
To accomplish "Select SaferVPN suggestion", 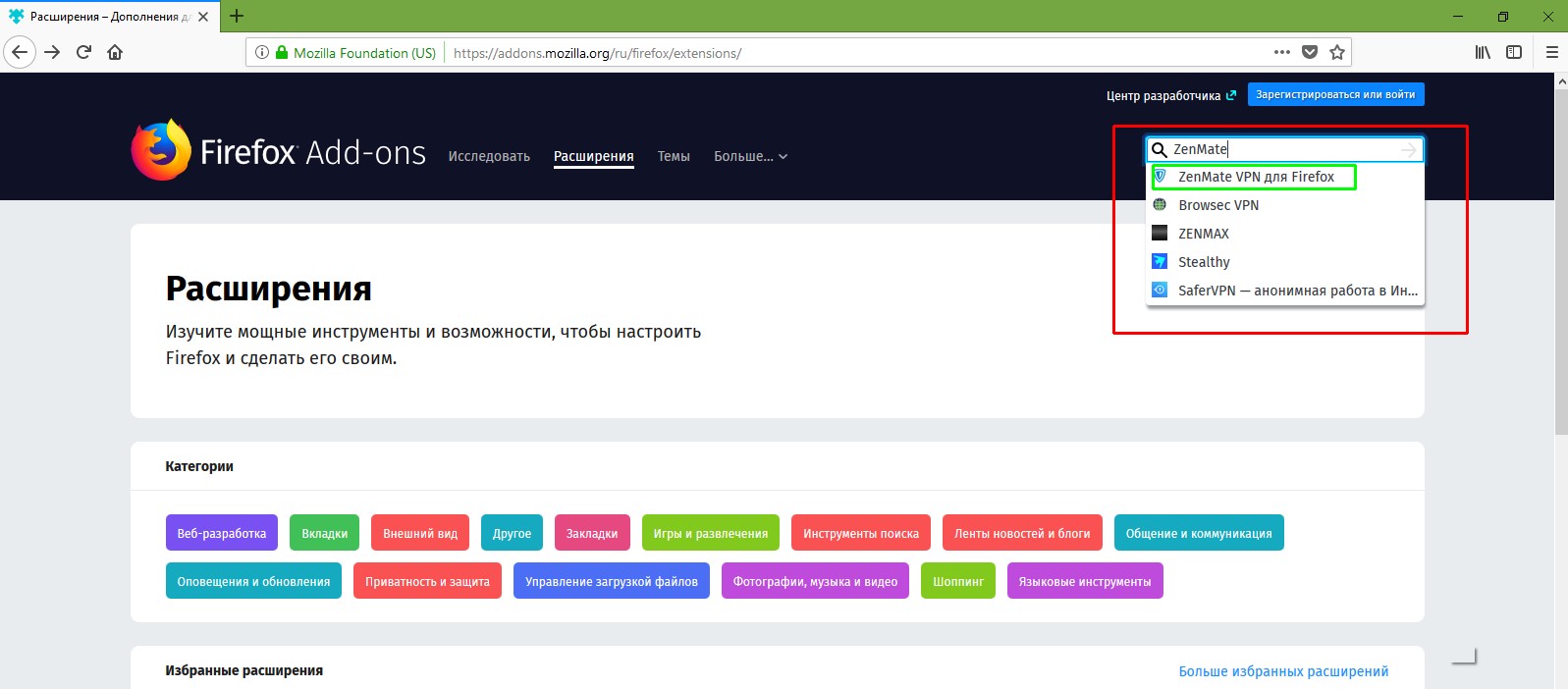I will coord(1285,291).
